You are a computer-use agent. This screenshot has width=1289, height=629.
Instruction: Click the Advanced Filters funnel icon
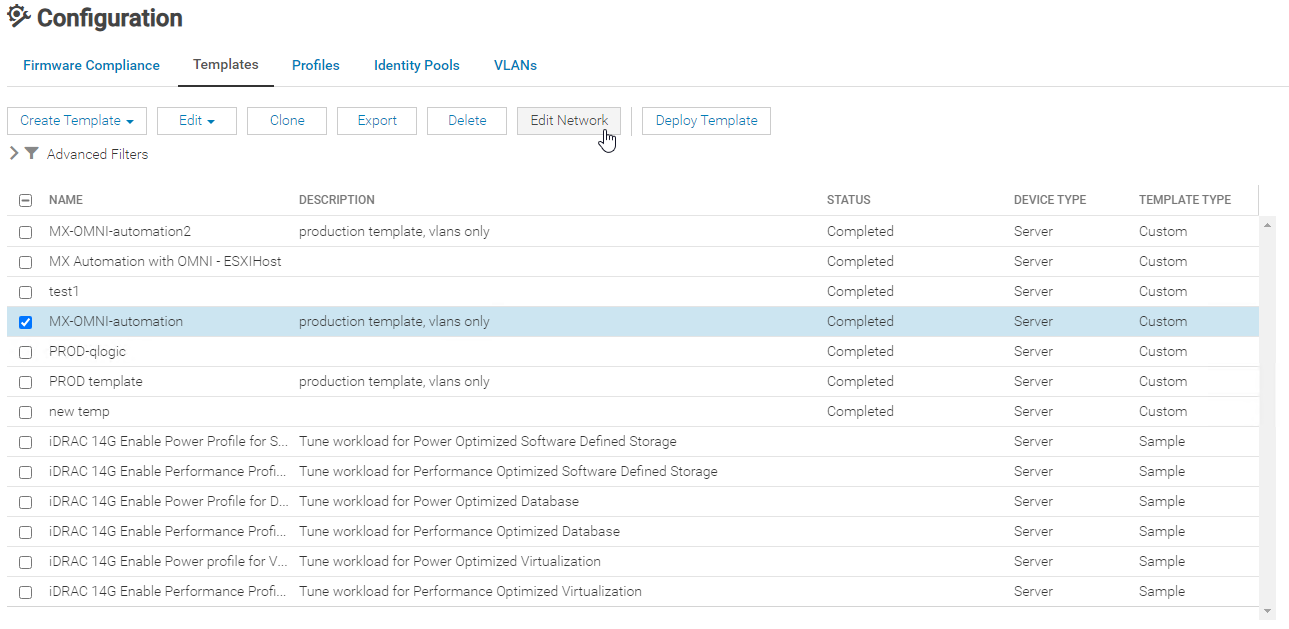(32, 154)
